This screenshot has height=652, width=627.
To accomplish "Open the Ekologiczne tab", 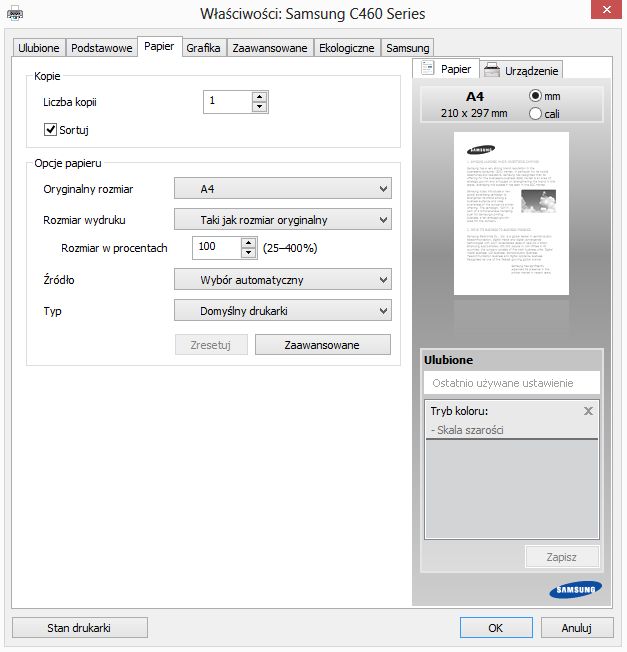I will [x=346, y=48].
